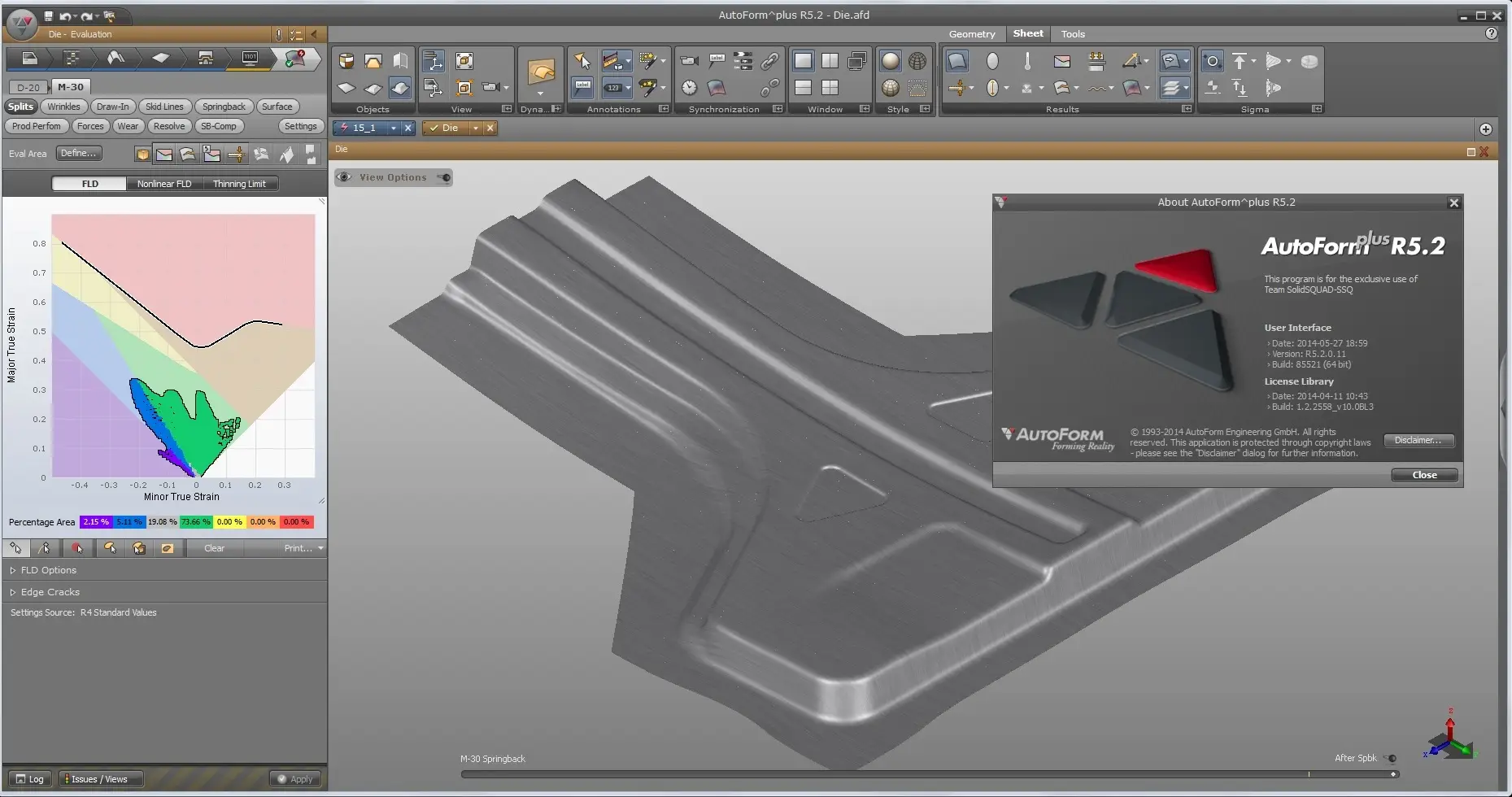Toggle the Springback evaluation pill
Viewport: 1512px width, 797px height.
[224, 107]
